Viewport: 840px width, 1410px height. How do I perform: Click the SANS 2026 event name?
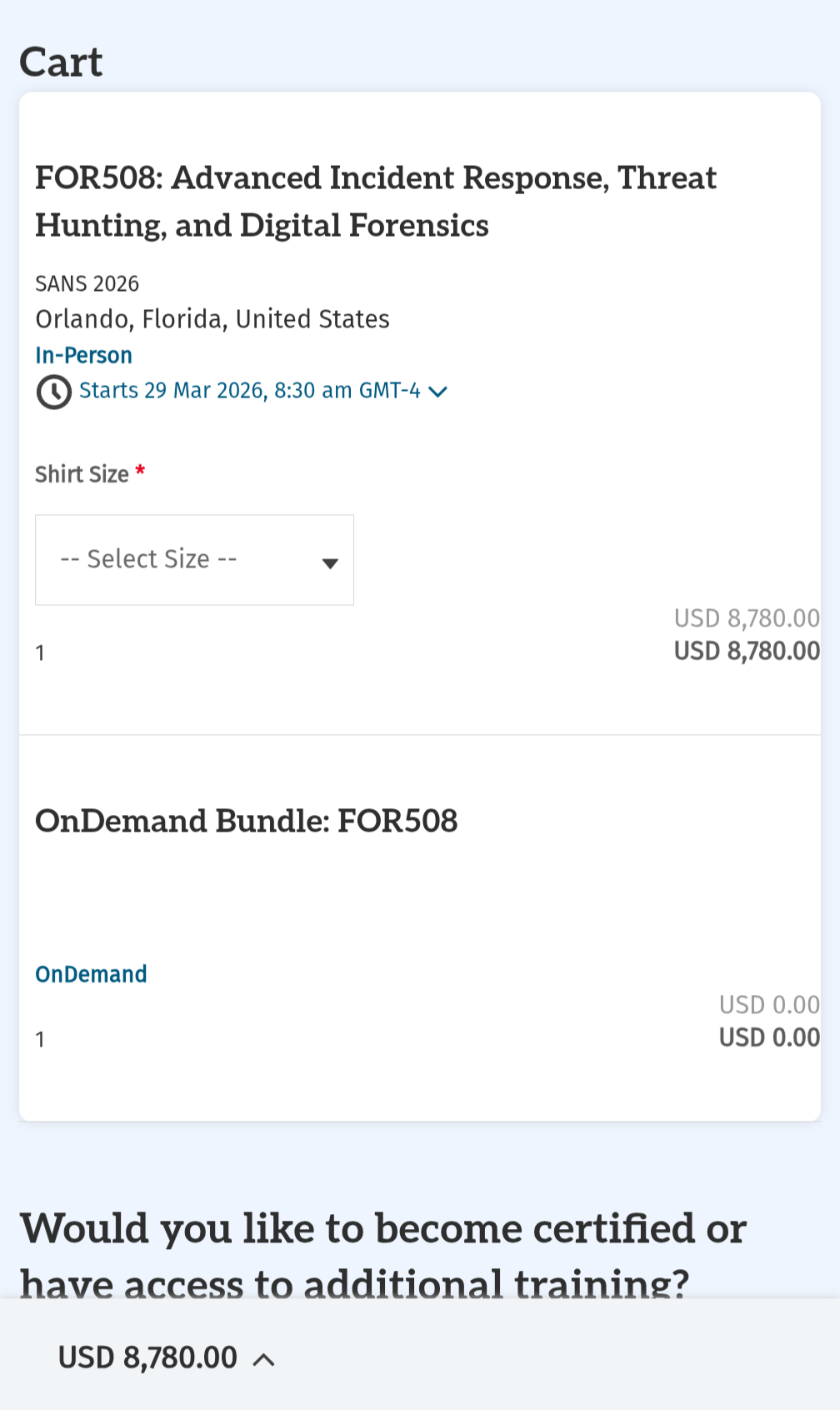pos(87,284)
